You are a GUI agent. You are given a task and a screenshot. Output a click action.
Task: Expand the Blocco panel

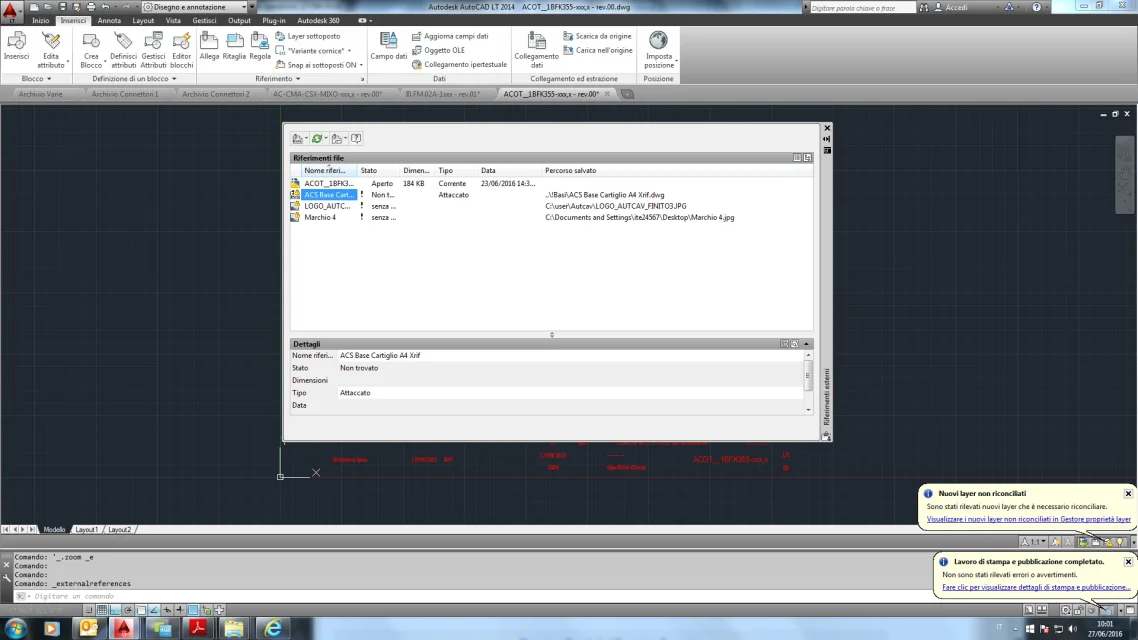coord(36,78)
